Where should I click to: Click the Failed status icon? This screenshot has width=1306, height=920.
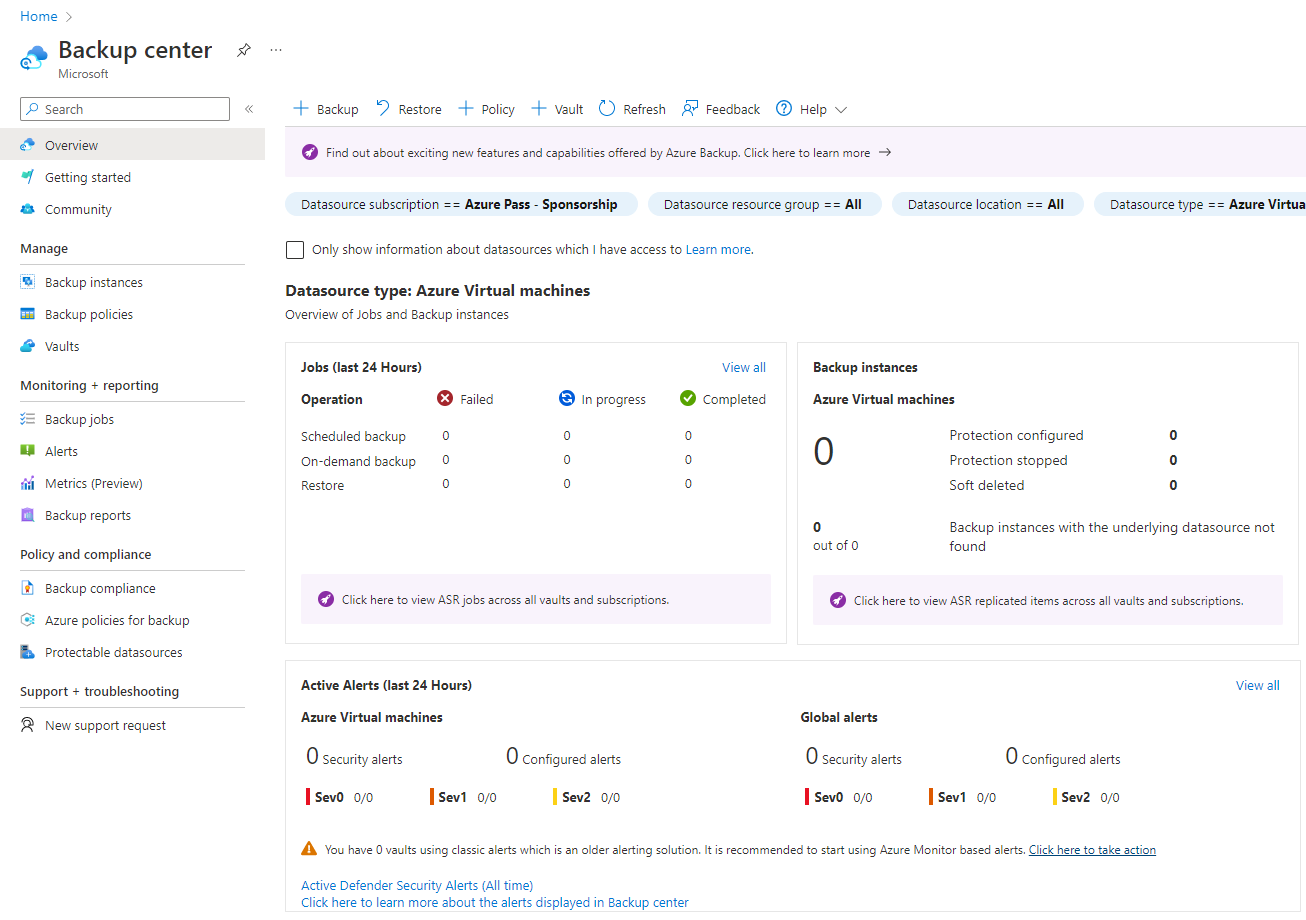click(445, 398)
